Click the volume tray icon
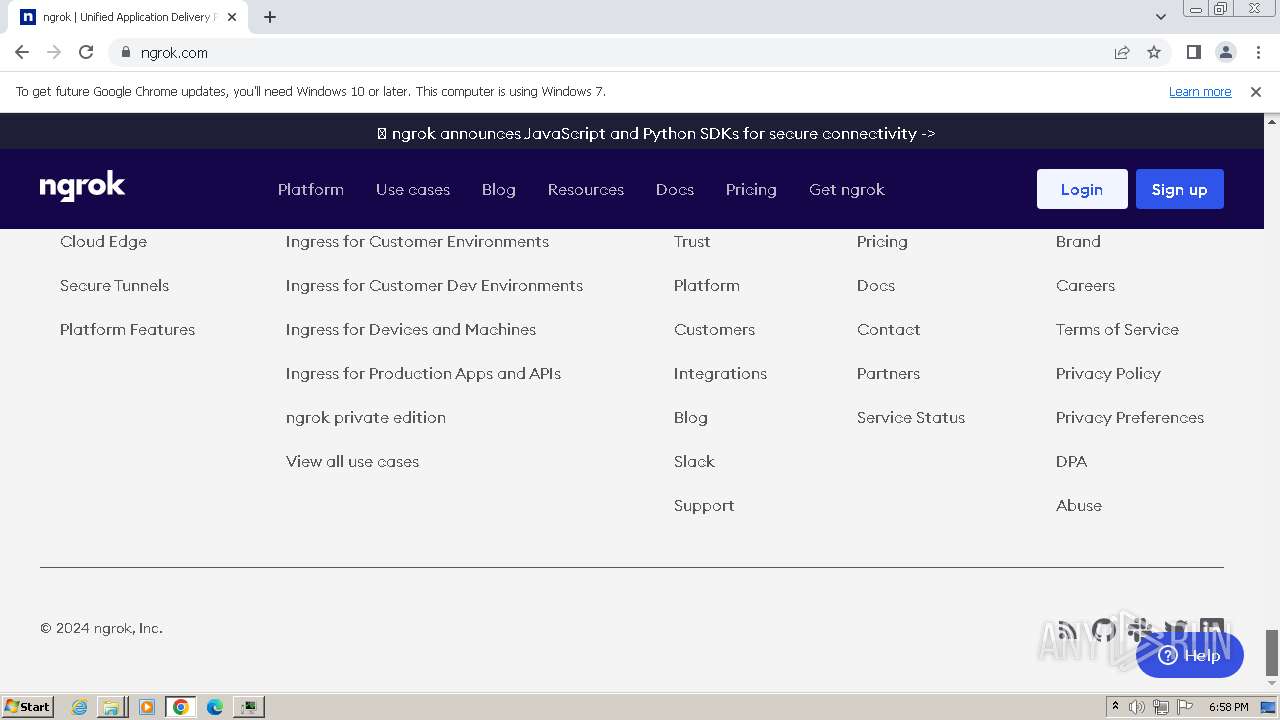The height and width of the screenshot is (720, 1280). [x=1137, y=707]
